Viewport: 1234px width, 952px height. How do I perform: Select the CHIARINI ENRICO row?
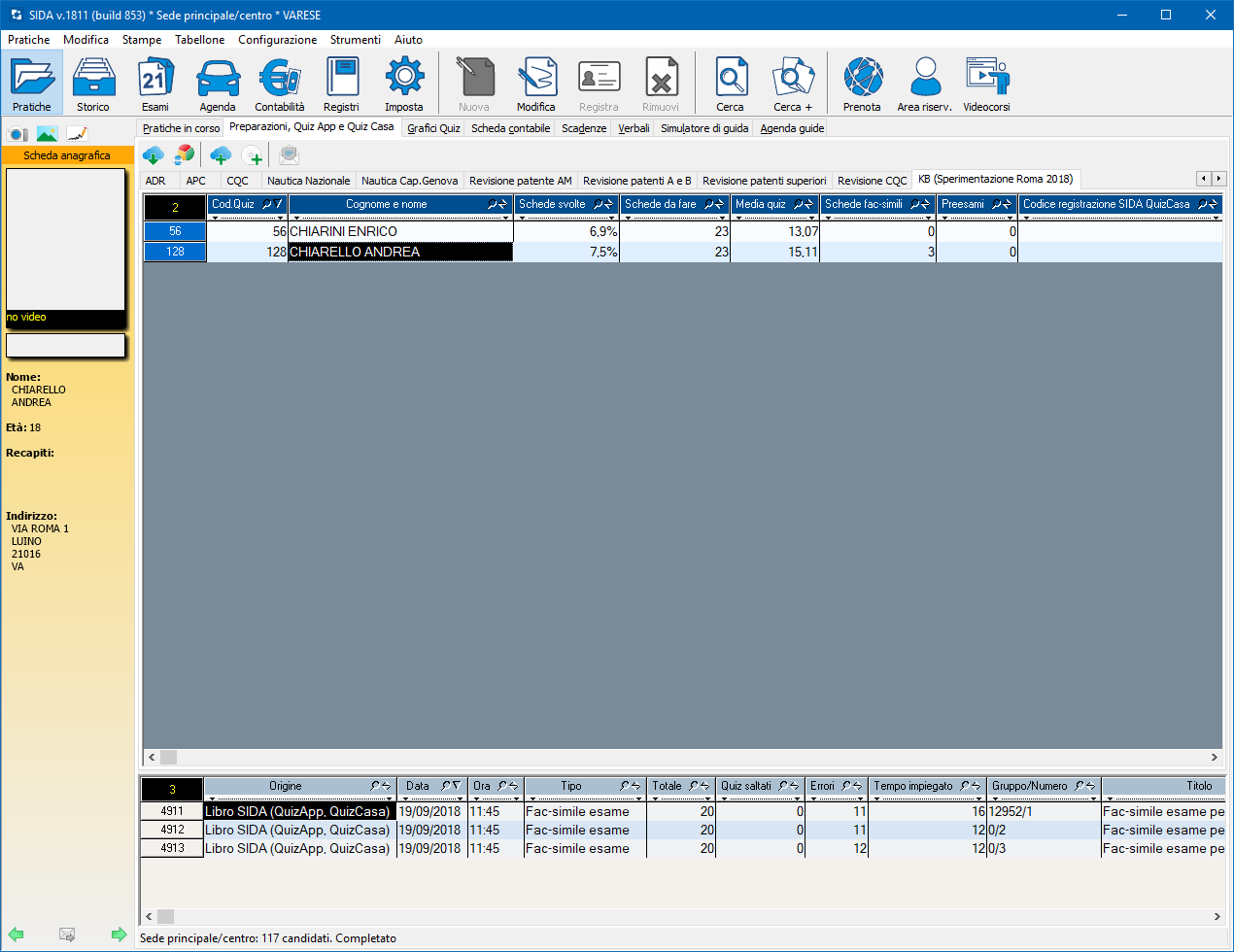pyautogui.click(x=344, y=232)
